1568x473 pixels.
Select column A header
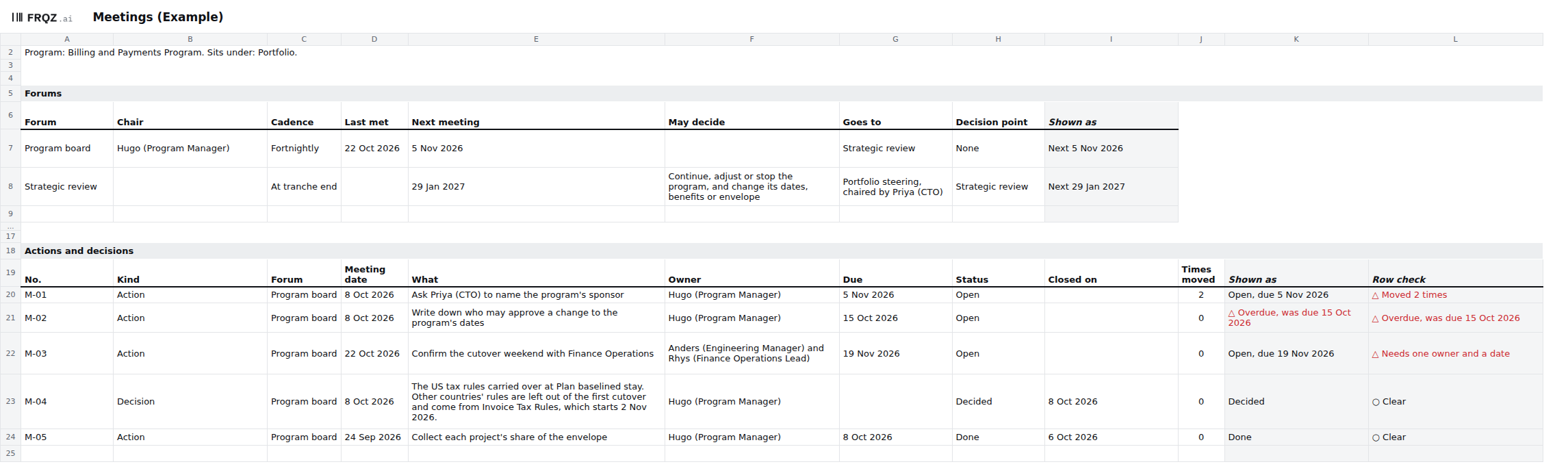pyautogui.click(x=67, y=40)
